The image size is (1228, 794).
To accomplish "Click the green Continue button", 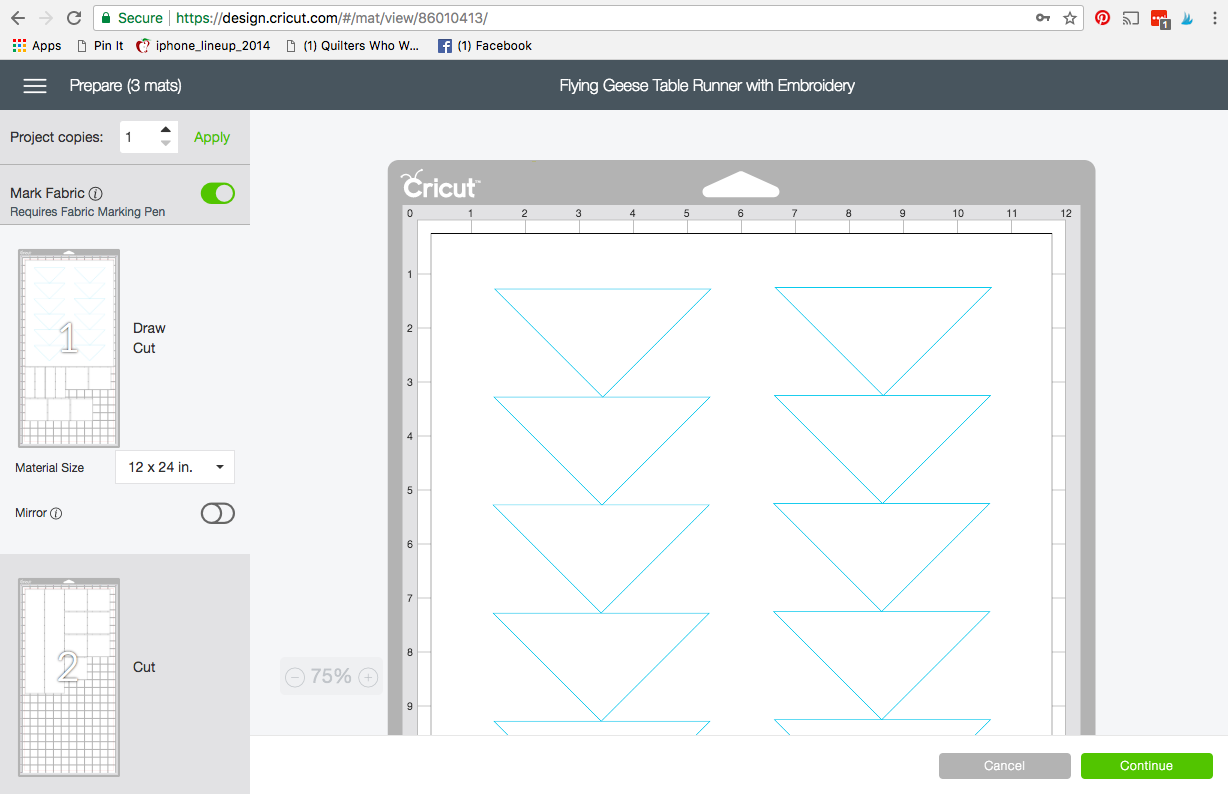I will 1146,766.
